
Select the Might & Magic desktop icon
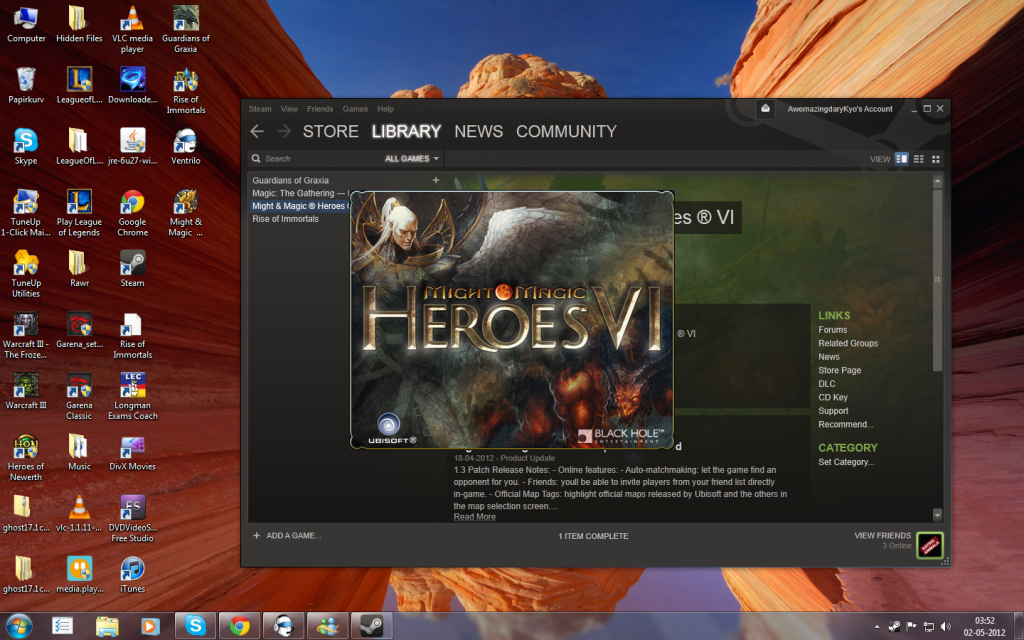(185, 214)
